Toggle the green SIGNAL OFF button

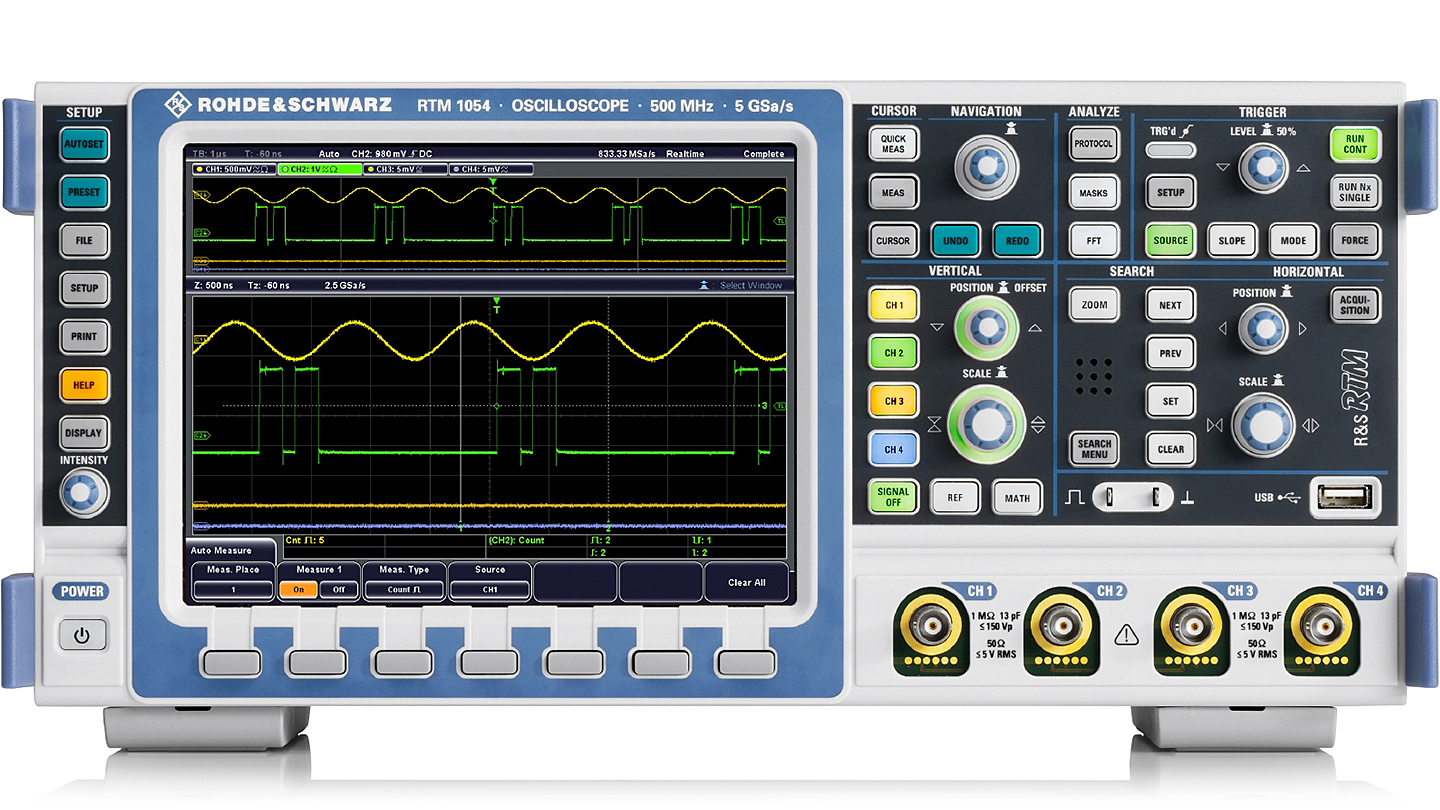[x=892, y=497]
